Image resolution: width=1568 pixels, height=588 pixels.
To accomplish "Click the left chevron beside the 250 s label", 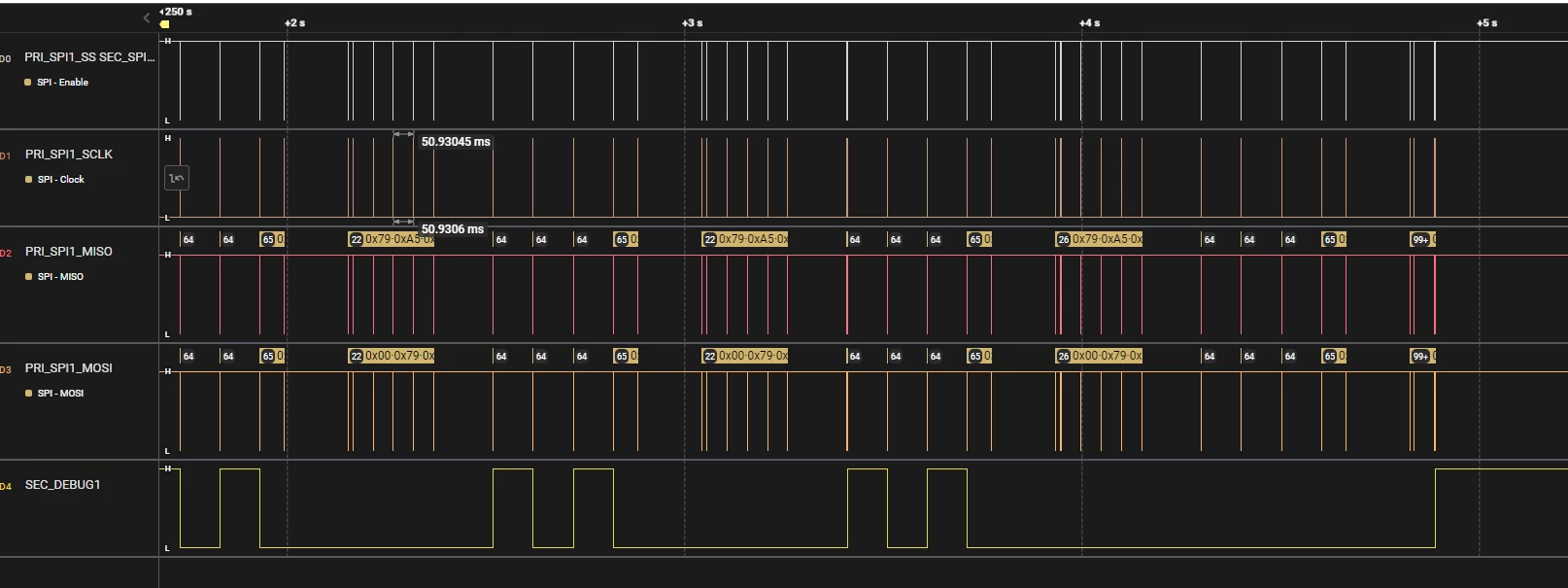I will [147, 17].
